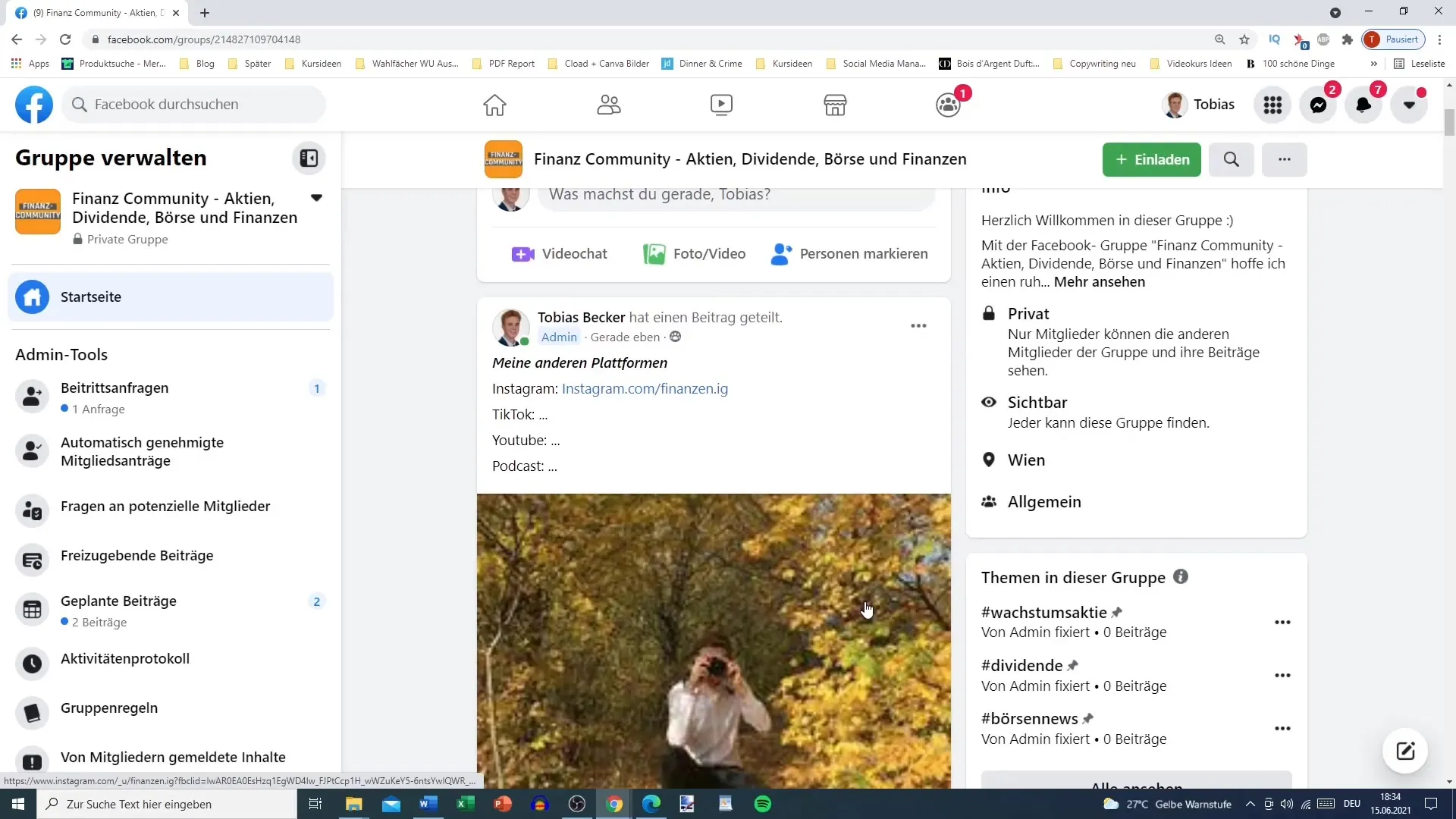Image resolution: width=1456 pixels, height=819 pixels.
Task: Open the Groups icon with notification badge
Action: 949,105
